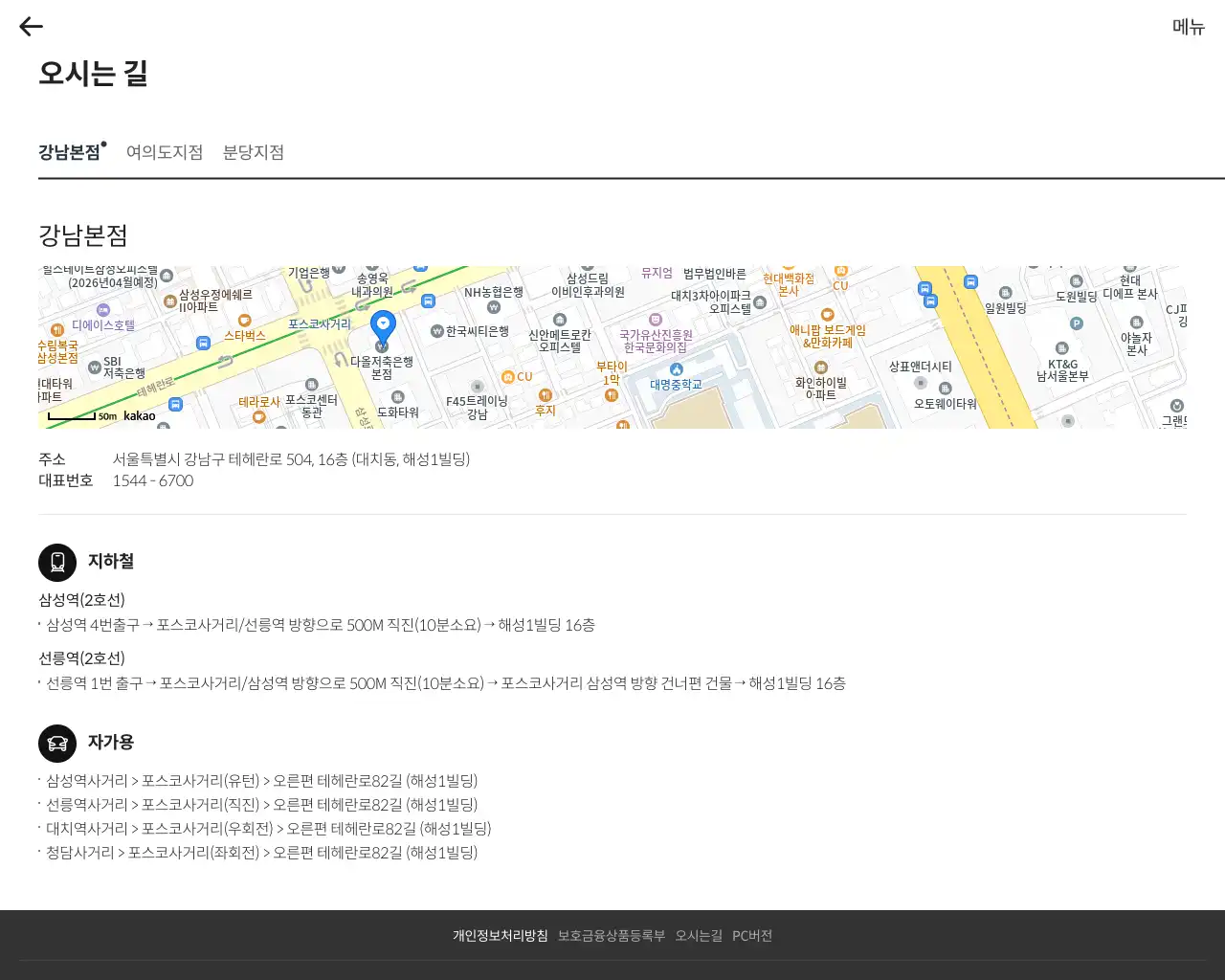Viewport: 1225px width, 980px height.
Task: Switch to PC버전 in footer
Action: click(x=752, y=936)
